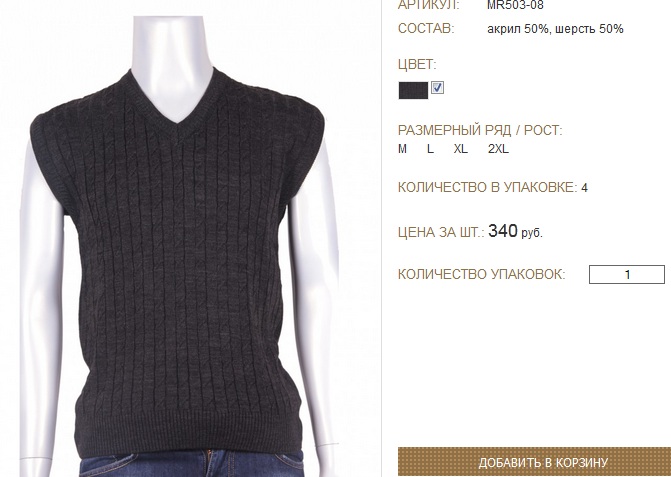Click the article number MR503-08
The width and height of the screenshot is (671, 477).
515,5
